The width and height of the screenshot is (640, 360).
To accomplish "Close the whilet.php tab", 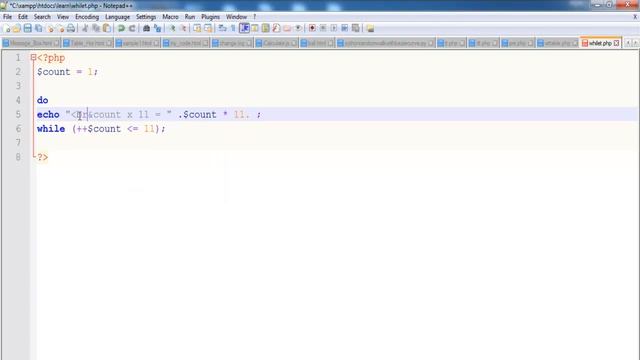I will 616,43.
